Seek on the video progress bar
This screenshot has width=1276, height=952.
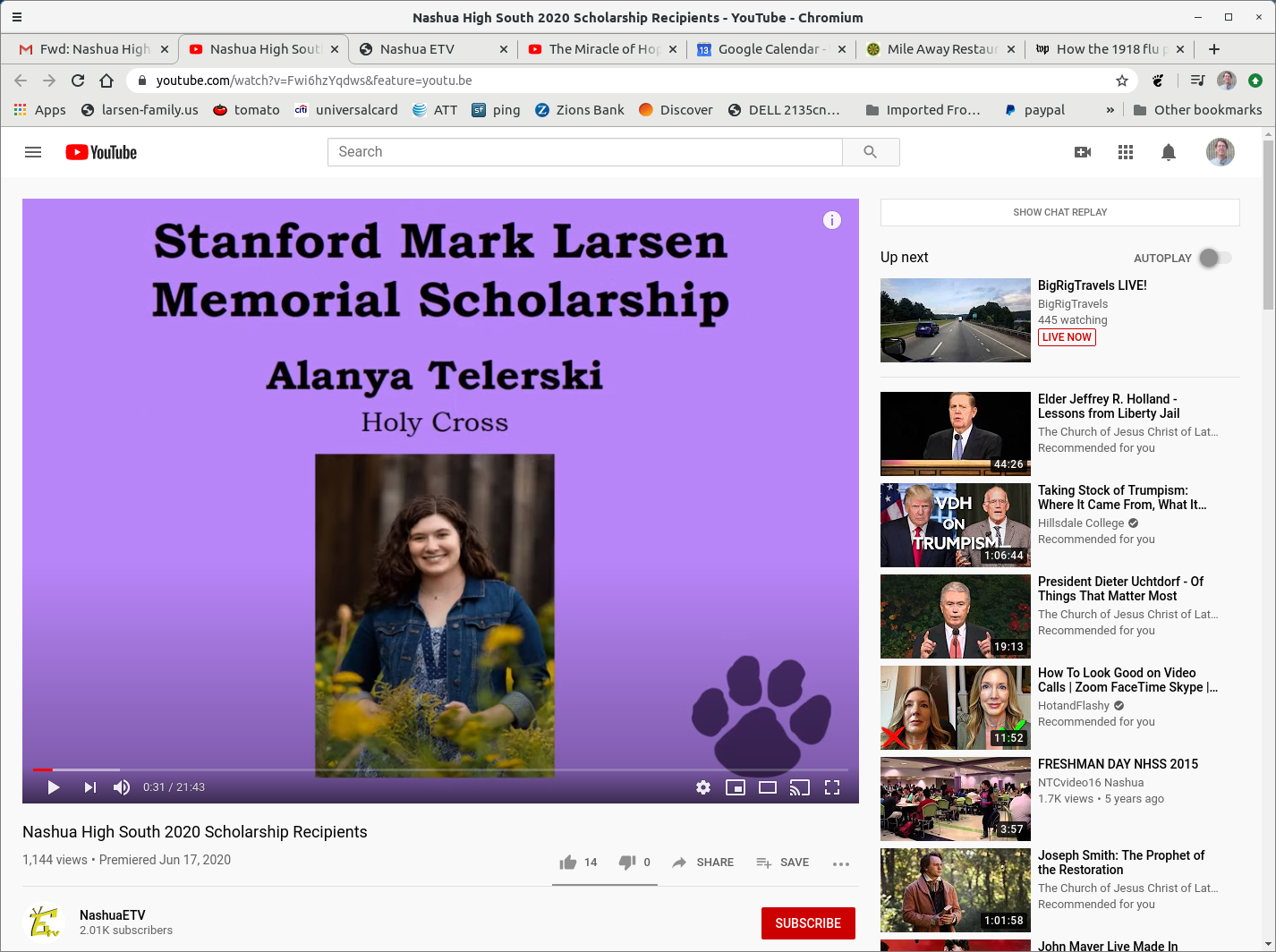click(440, 769)
